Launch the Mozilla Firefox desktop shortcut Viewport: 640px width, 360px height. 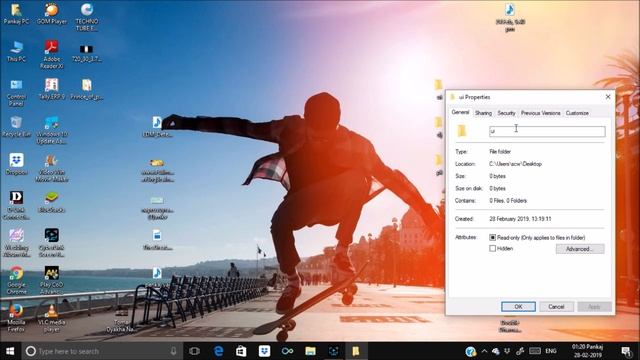click(16, 318)
